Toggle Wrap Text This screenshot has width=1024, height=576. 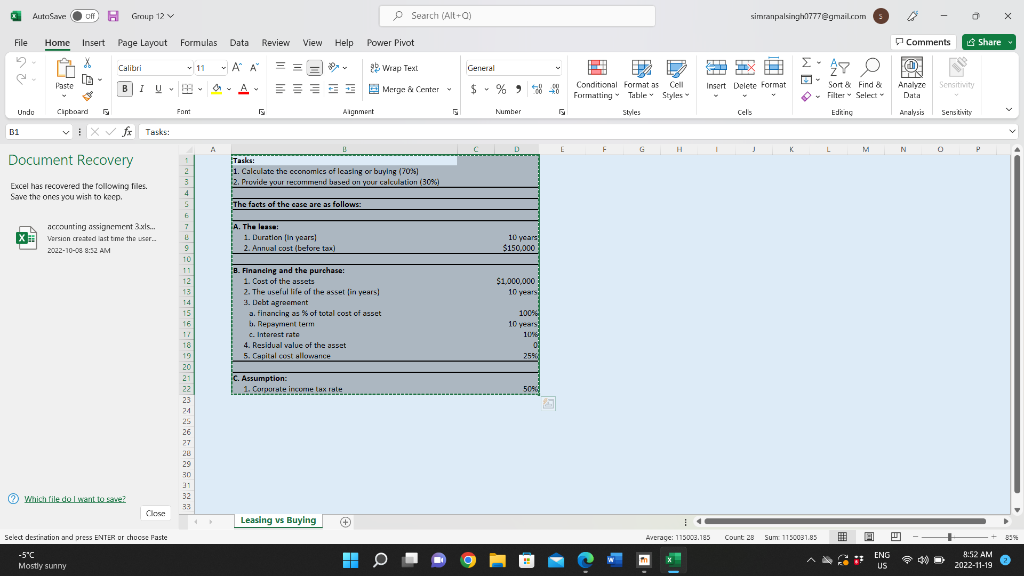(394, 68)
